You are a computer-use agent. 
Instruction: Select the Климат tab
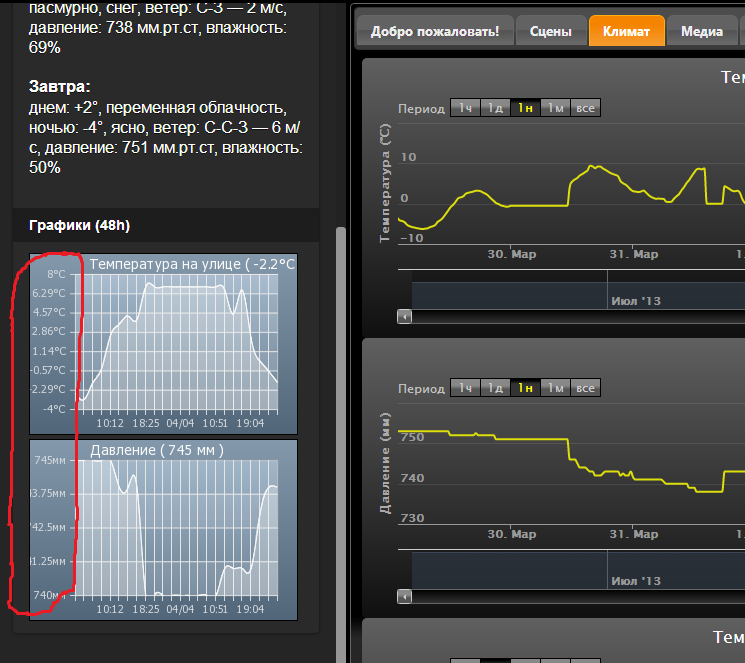tap(626, 31)
